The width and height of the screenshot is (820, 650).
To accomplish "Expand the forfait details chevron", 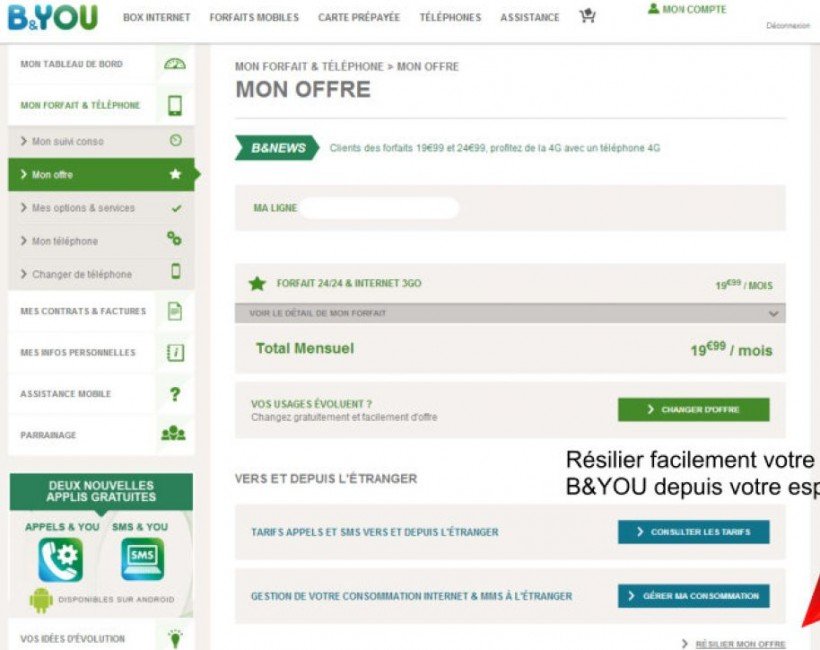I will [x=772, y=313].
